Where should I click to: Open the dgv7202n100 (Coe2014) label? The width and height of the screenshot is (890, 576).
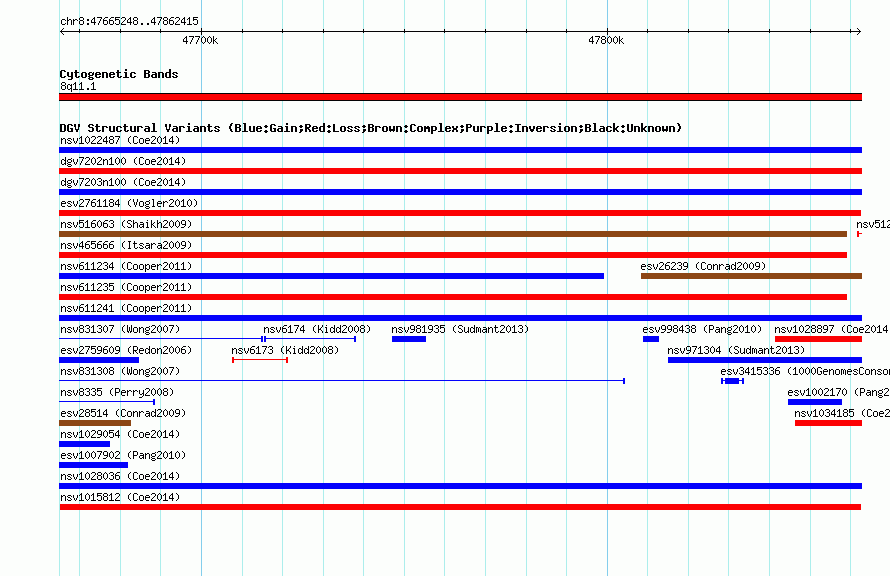point(123,161)
